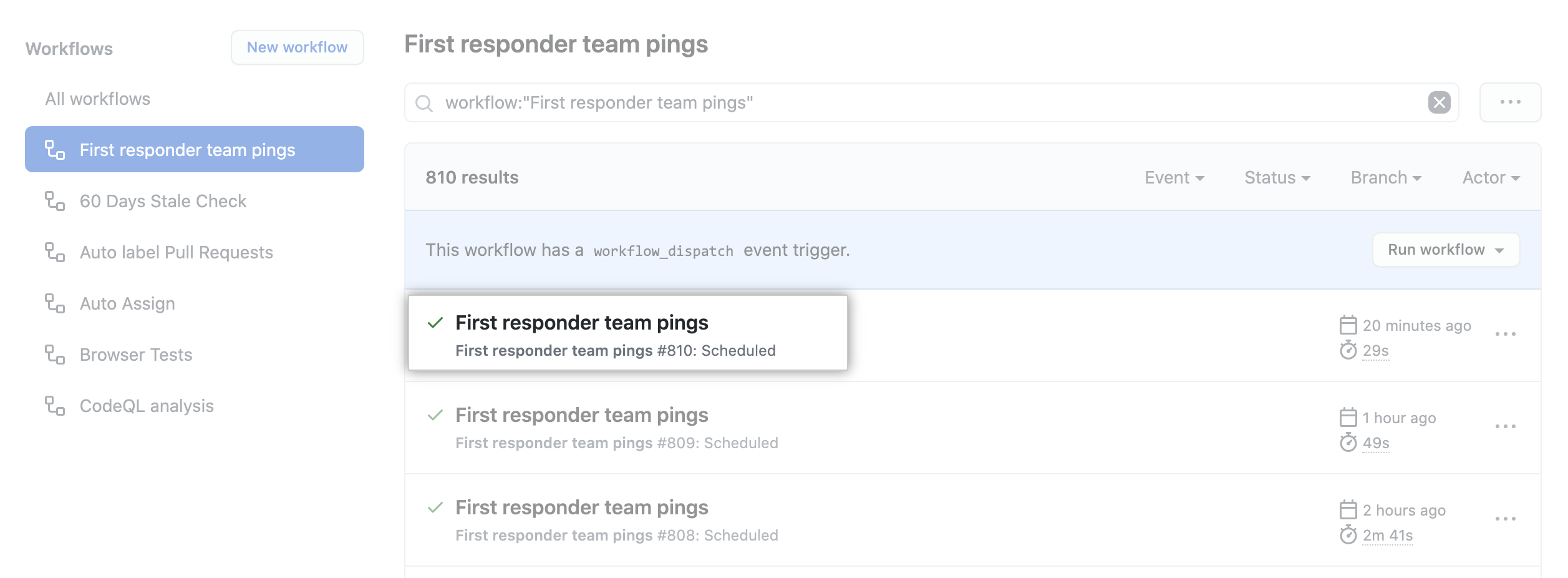Click the 60 Days Stale Check workflow icon

(55, 201)
